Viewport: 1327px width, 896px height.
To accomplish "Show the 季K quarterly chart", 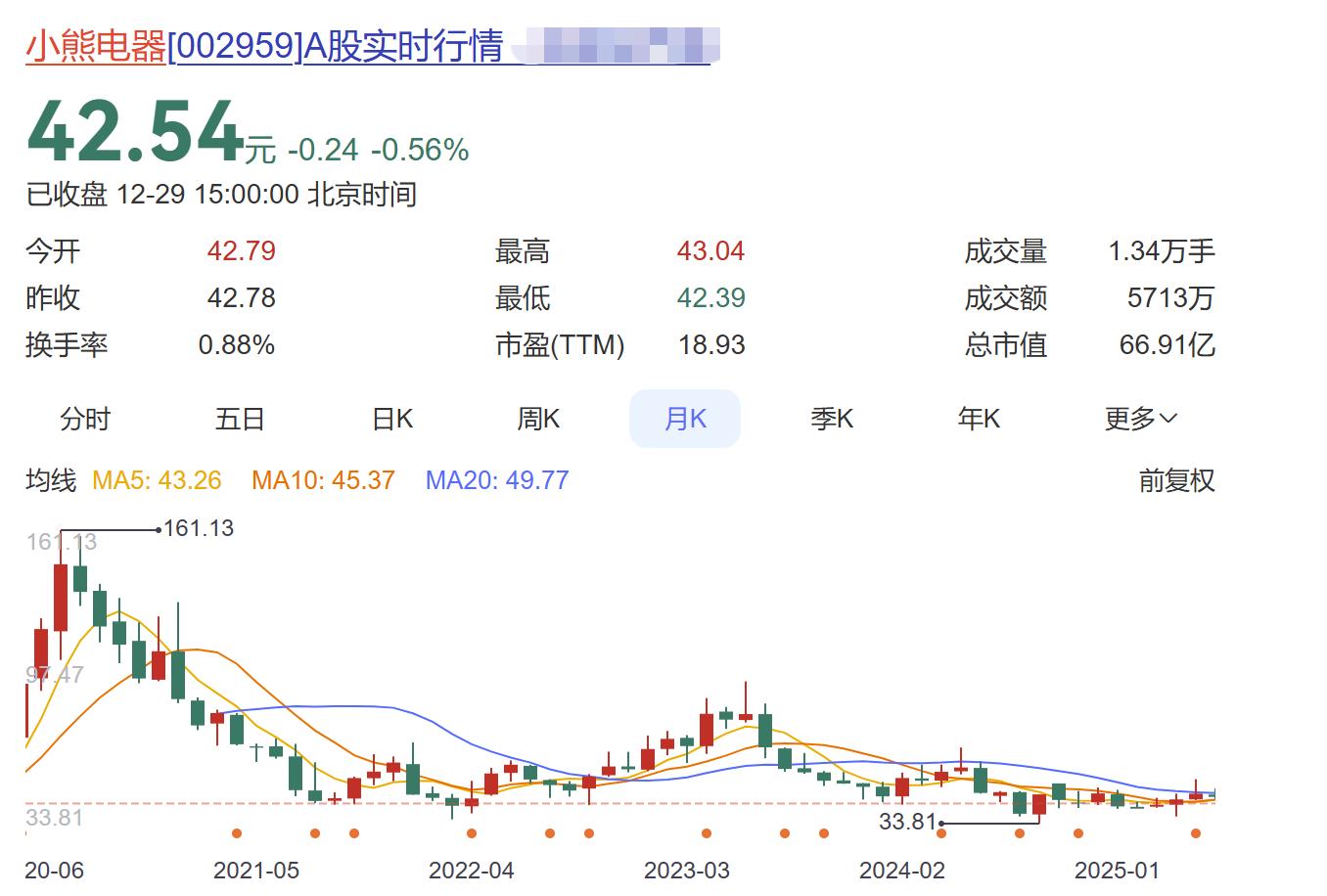I will click(x=832, y=419).
